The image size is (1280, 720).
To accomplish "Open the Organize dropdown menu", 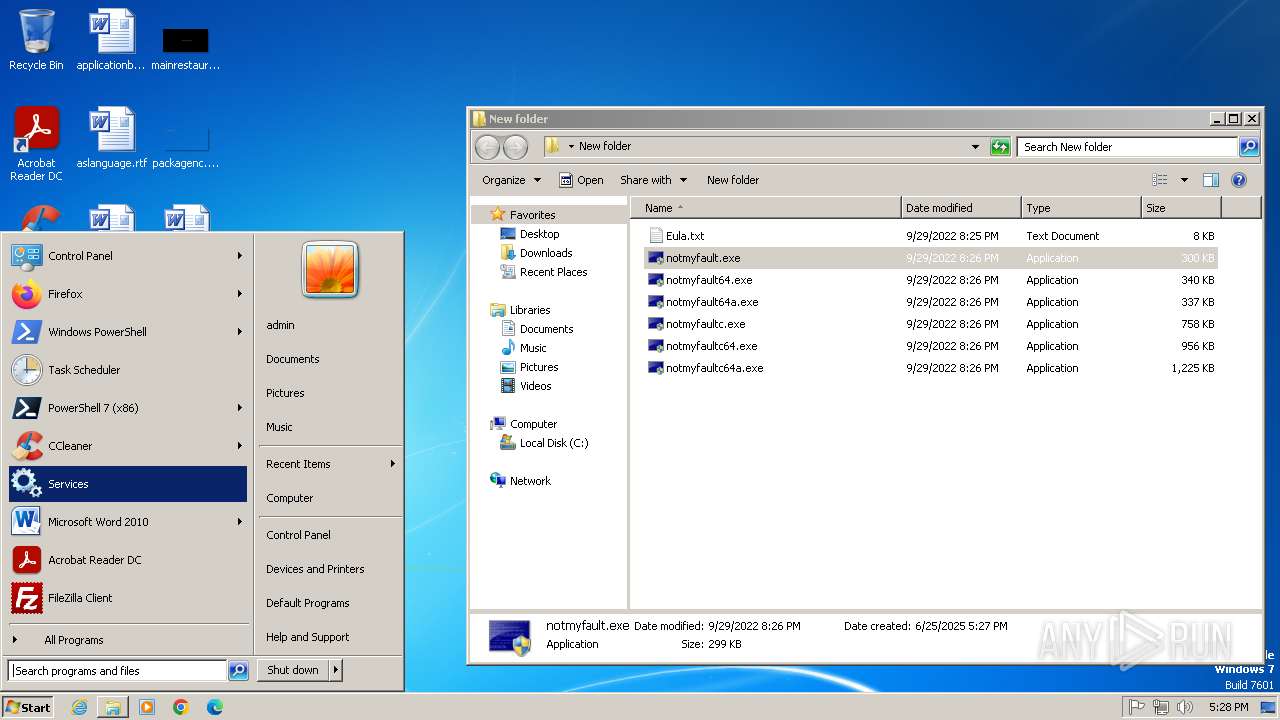I will (x=511, y=180).
